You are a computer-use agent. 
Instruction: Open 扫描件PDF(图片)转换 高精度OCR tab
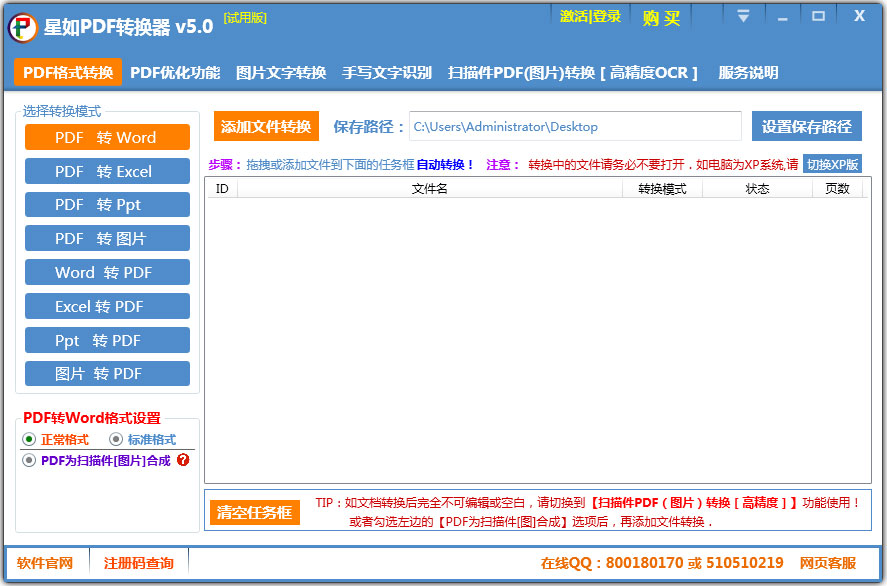572,72
